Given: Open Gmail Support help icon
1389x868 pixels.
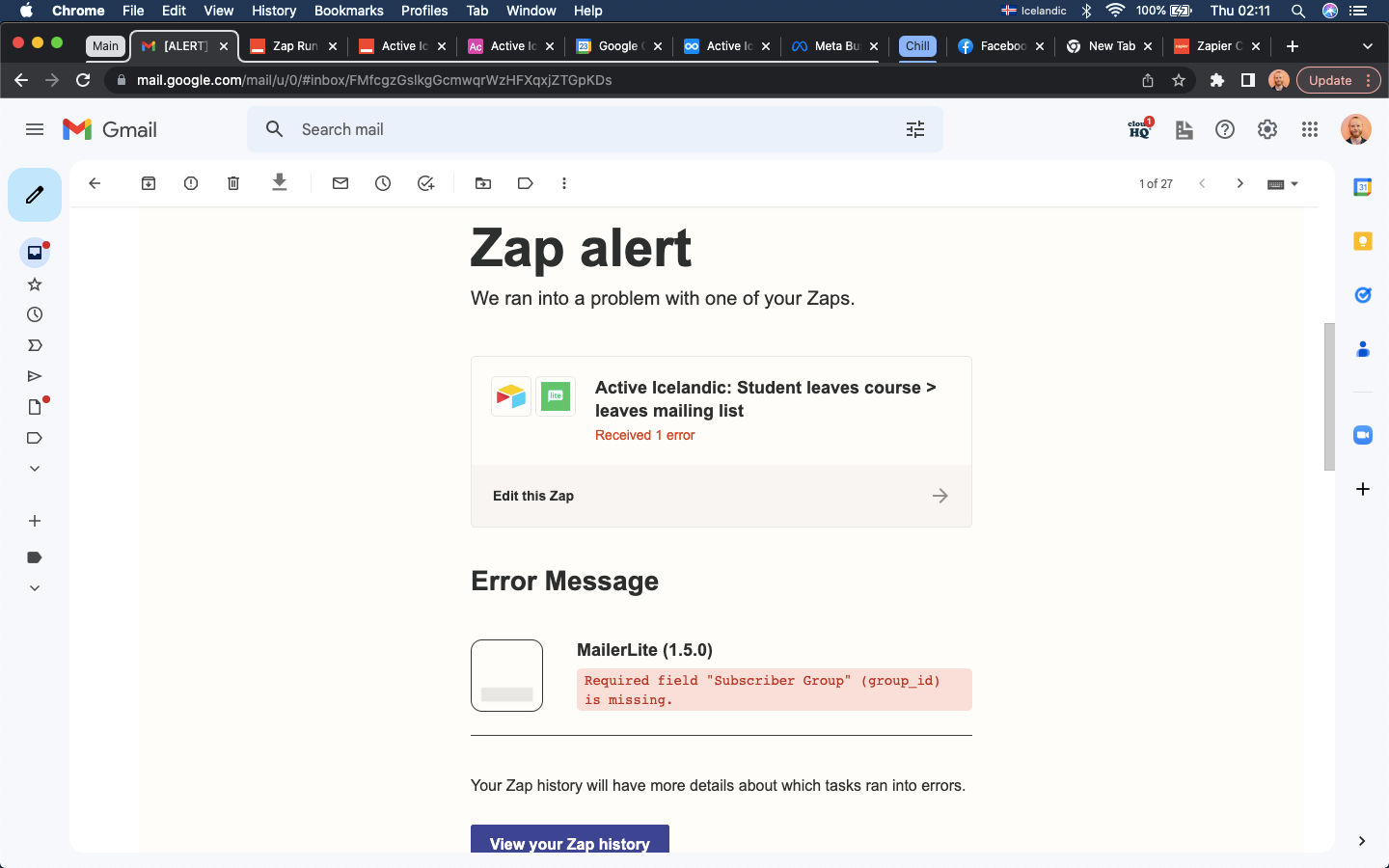Looking at the screenshot, I should [x=1225, y=129].
